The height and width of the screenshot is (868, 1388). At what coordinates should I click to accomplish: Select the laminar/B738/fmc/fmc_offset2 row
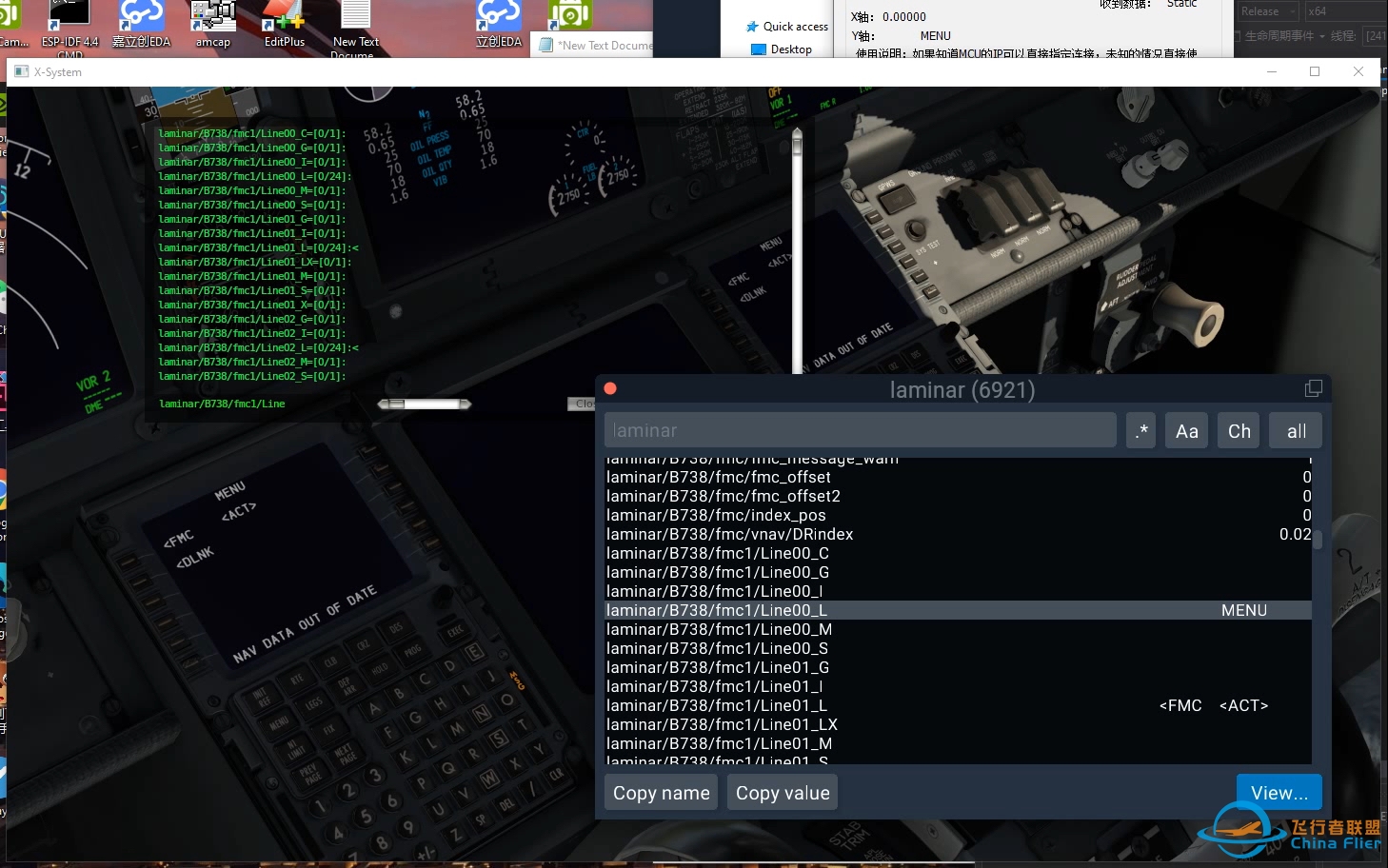959,496
